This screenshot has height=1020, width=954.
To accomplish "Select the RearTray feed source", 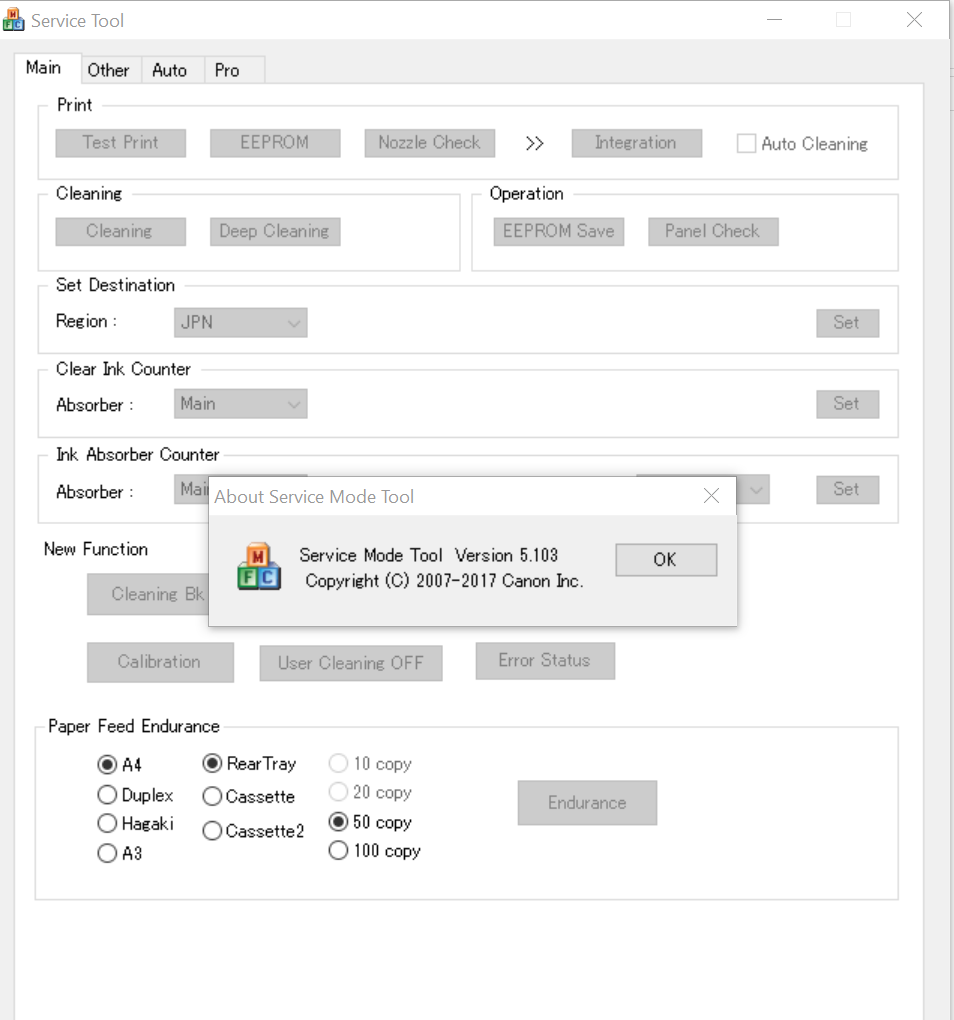I will pos(212,763).
